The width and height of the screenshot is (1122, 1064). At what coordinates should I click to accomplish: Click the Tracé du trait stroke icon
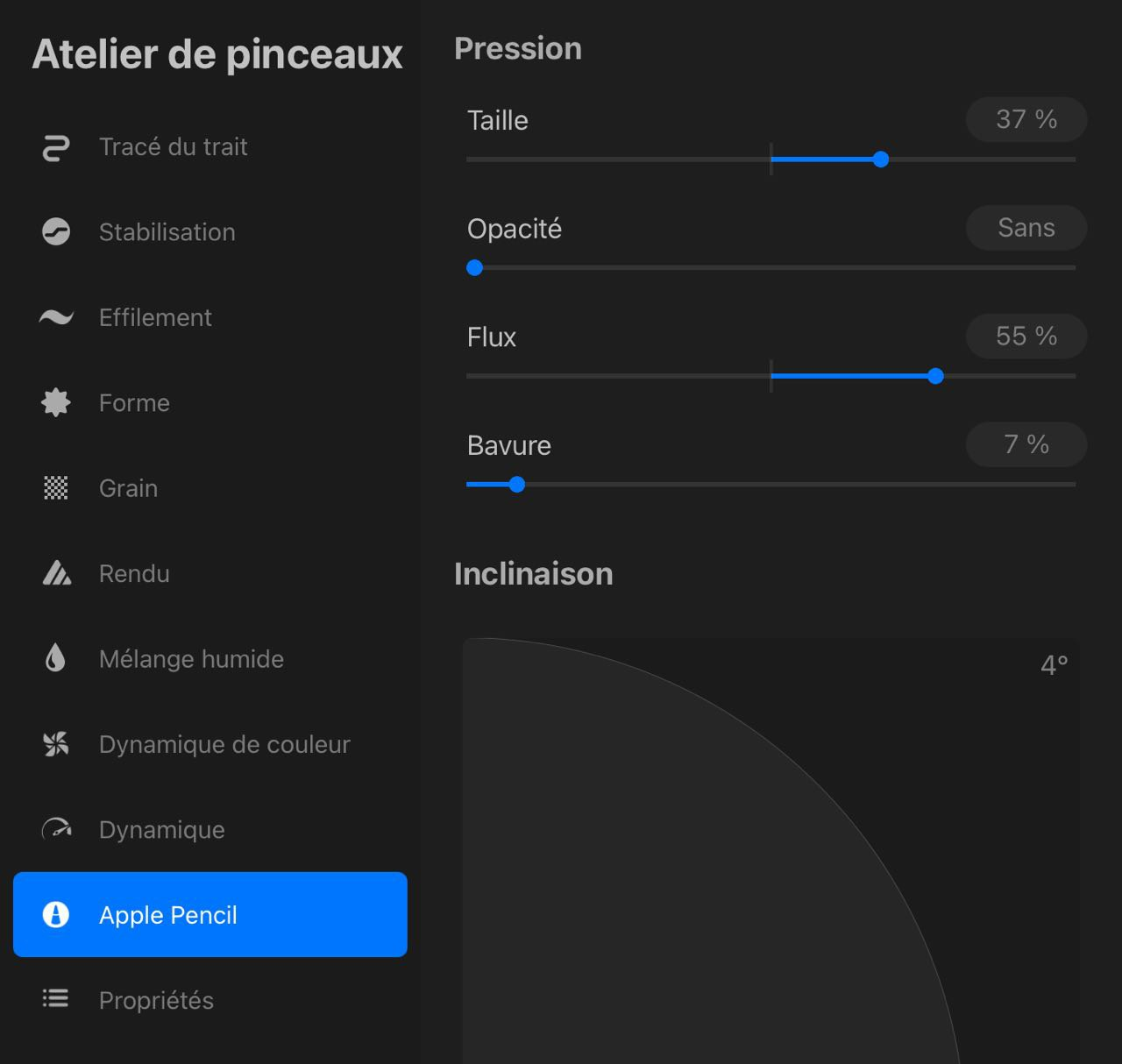pyautogui.click(x=56, y=147)
